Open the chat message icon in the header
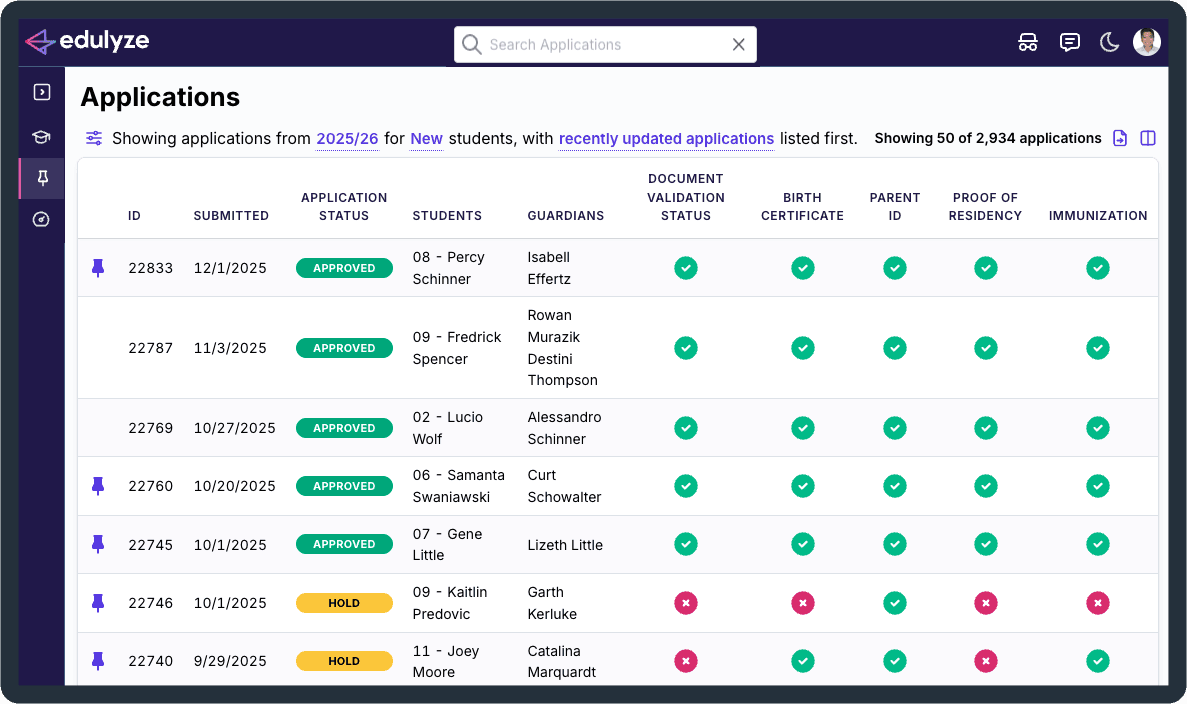The image size is (1187, 704). coord(1069,42)
